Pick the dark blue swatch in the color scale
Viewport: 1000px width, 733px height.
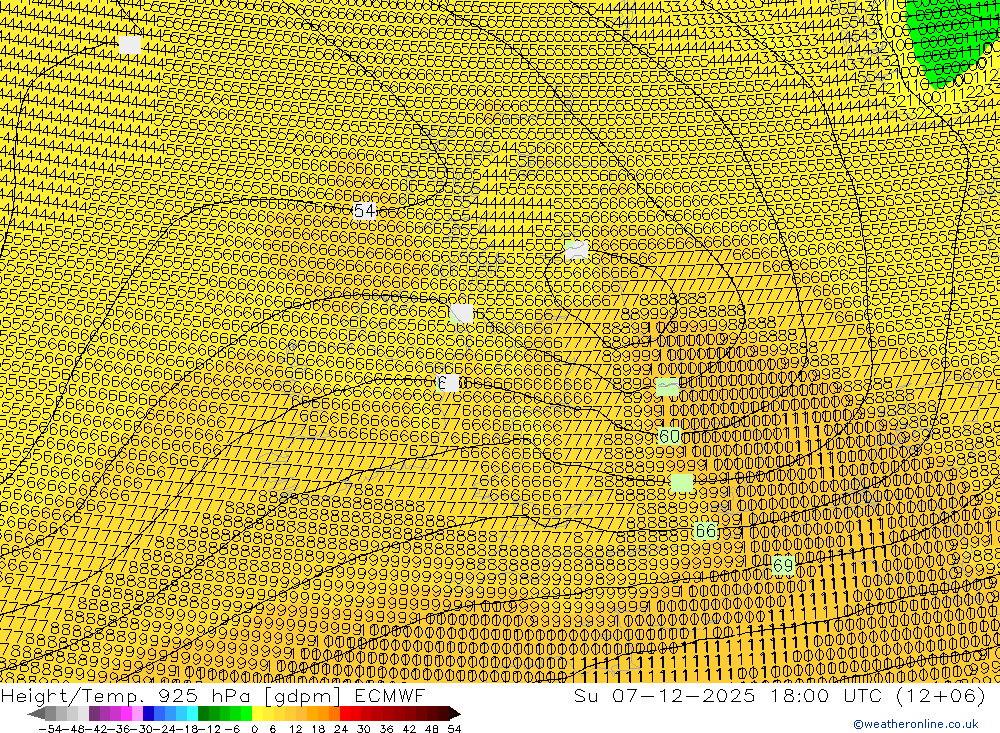(x=149, y=713)
